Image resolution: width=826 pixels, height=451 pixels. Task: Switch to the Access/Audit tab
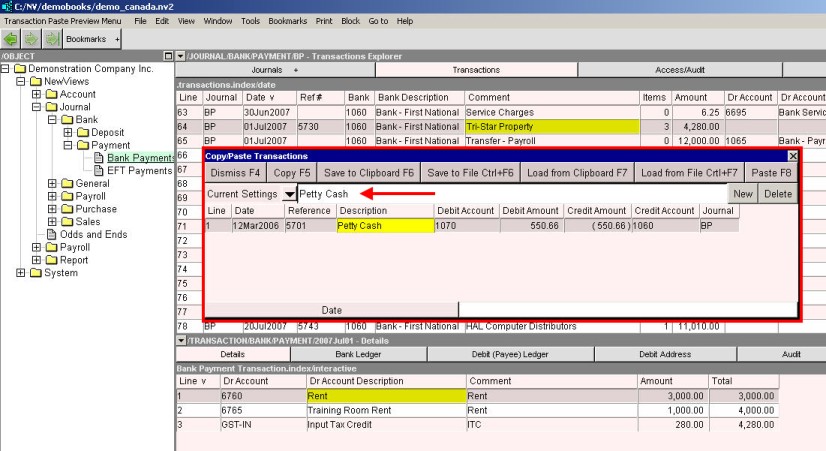click(680, 71)
